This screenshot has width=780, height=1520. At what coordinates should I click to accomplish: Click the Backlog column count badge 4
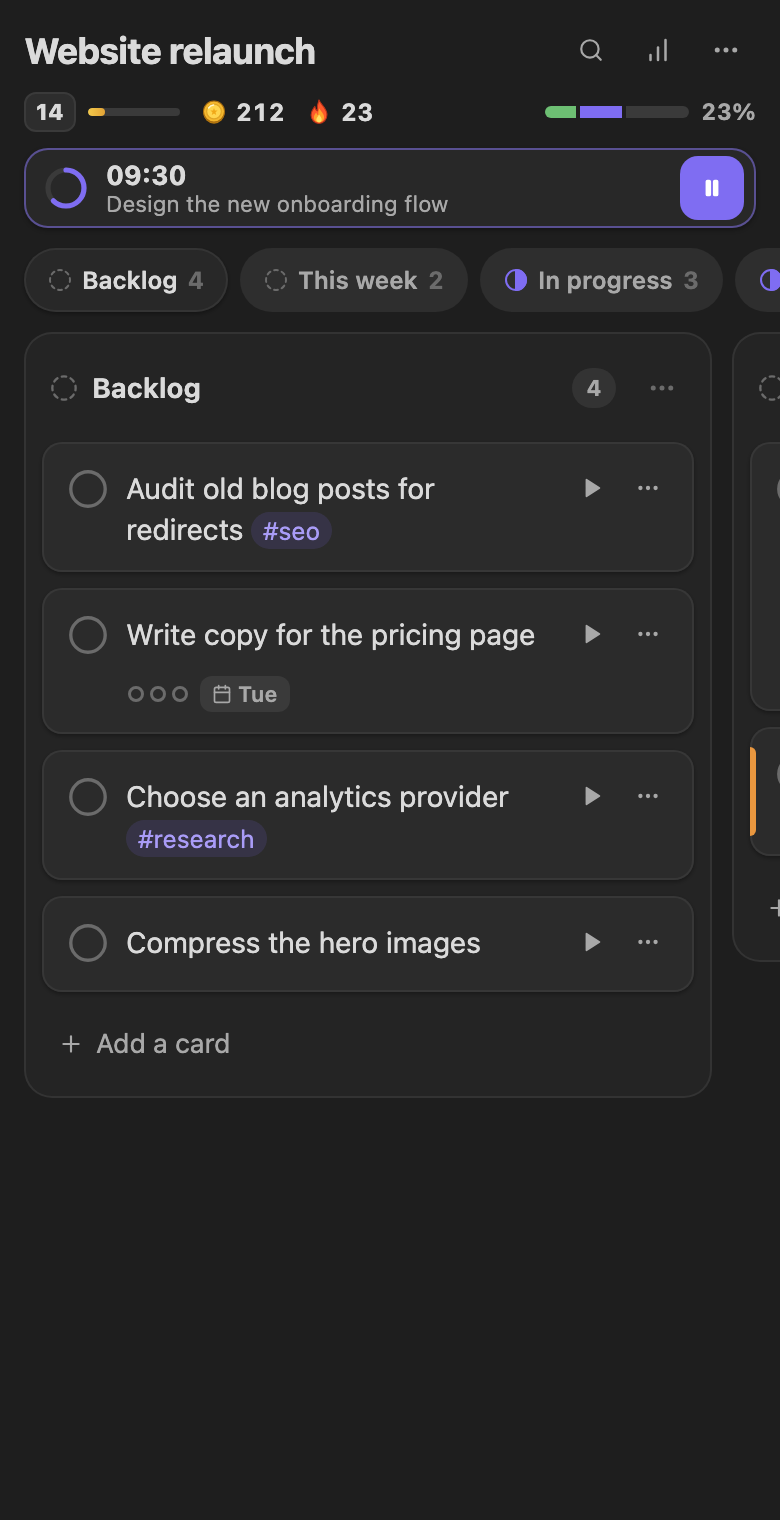594,388
